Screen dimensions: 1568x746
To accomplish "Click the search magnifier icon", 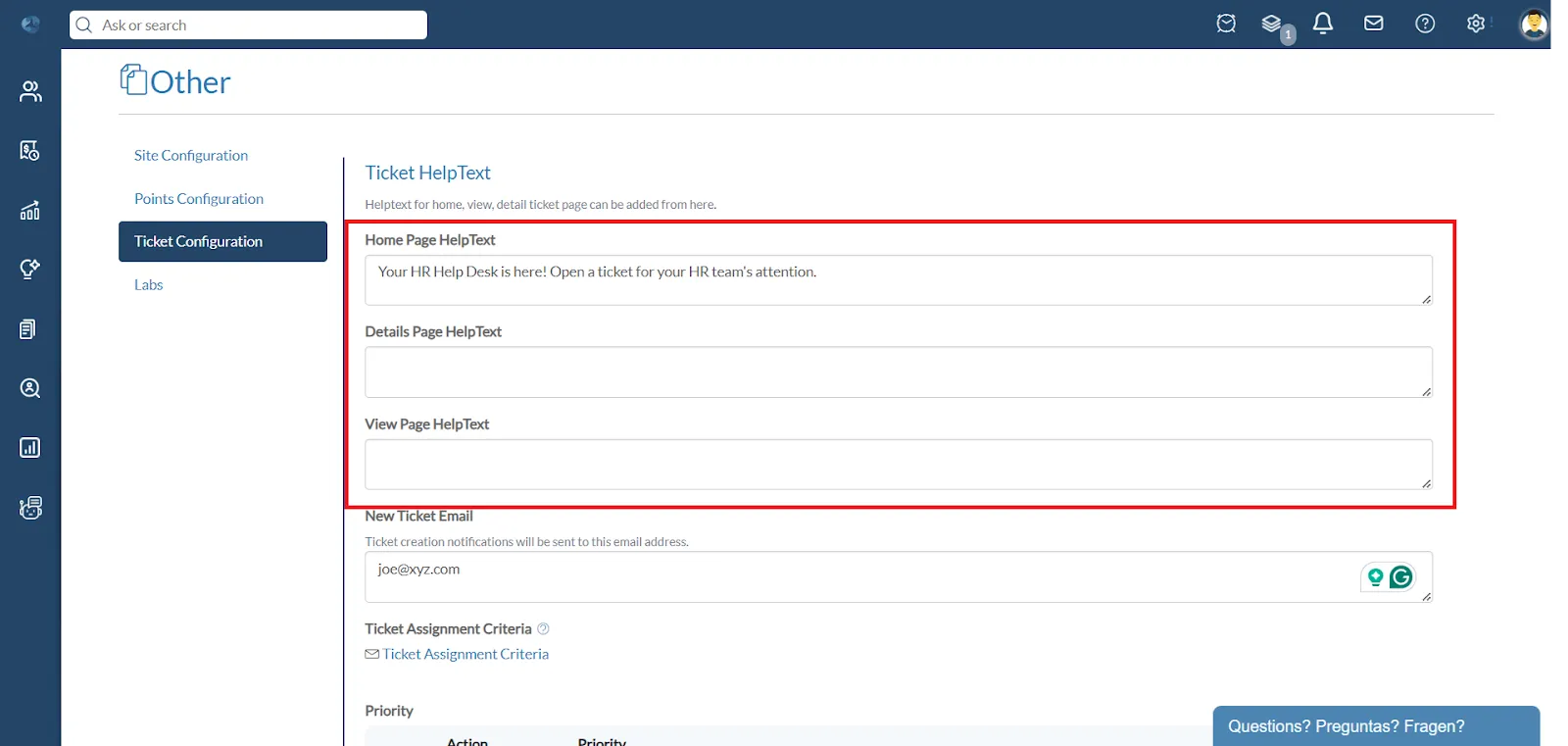I will (84, 25).
